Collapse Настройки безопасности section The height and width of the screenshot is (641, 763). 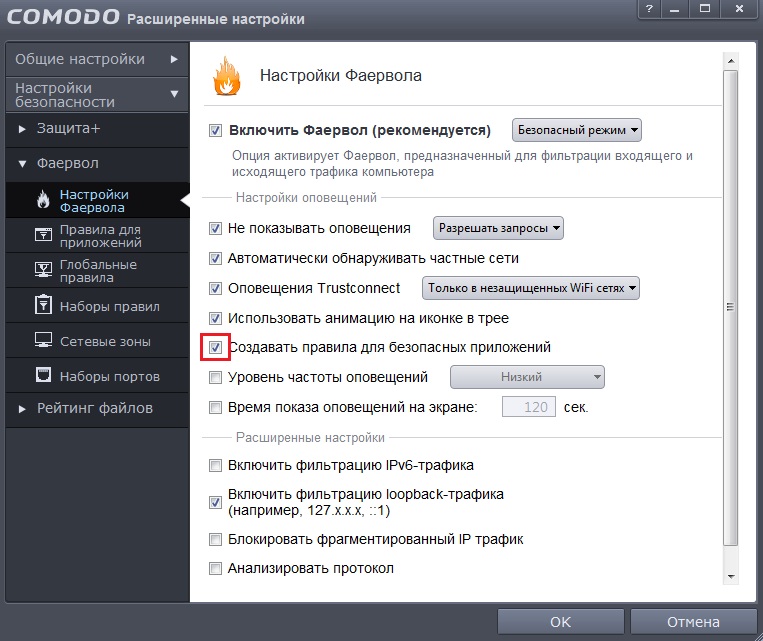pyautogui.click(x=97, y=95)
